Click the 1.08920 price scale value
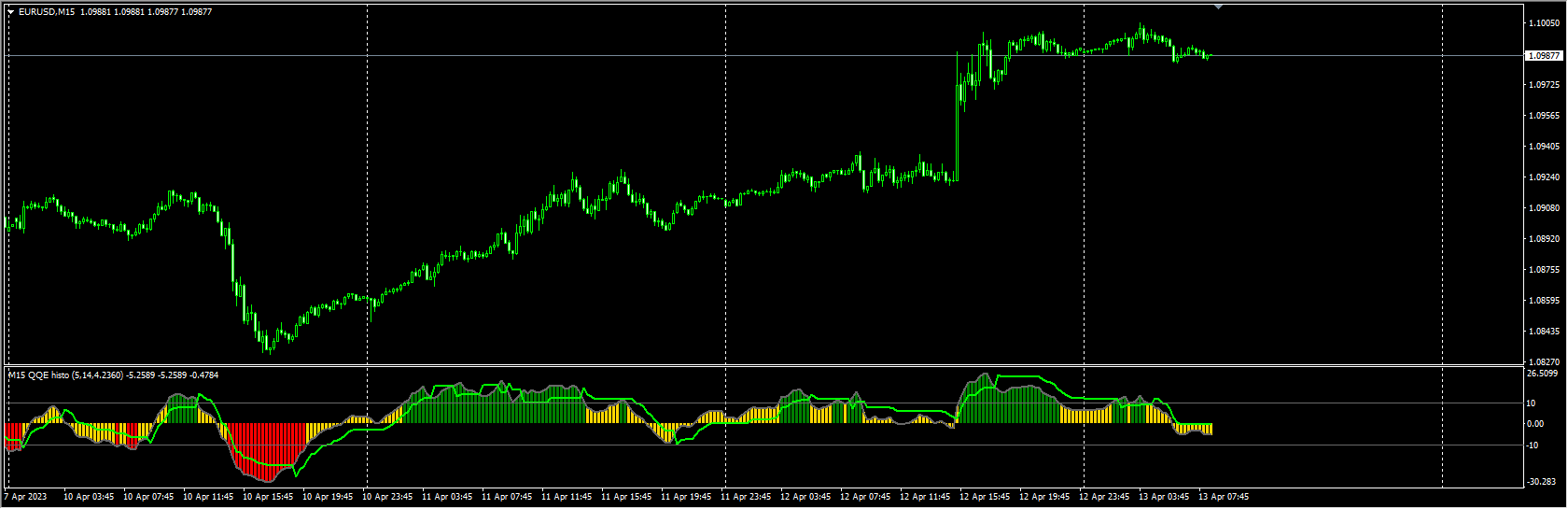Screen dimensions: 1568x509 click(1545, 239)
